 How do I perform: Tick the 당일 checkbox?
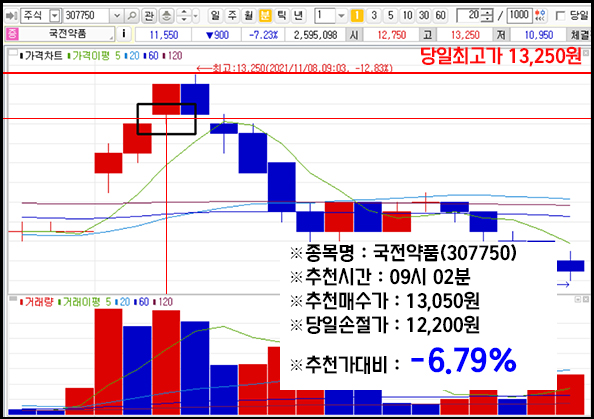(x=560, y=16)
